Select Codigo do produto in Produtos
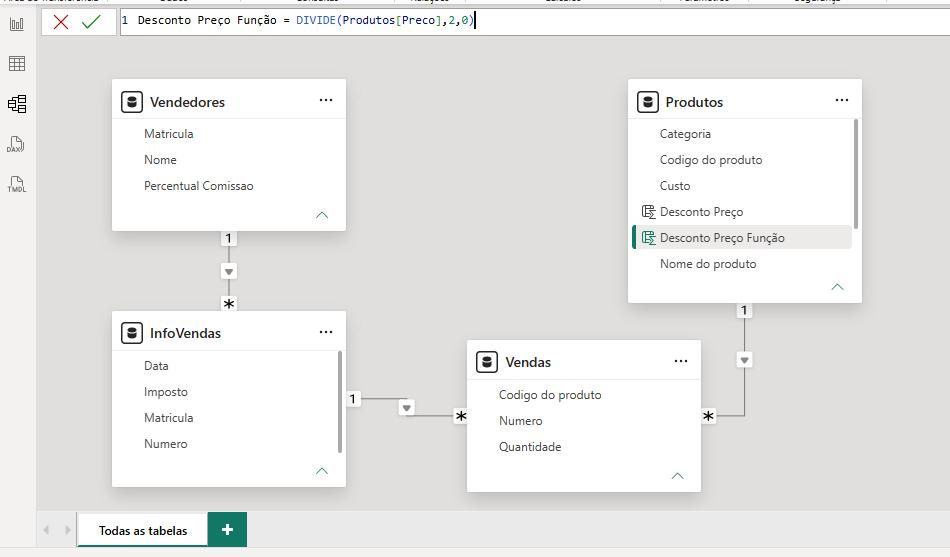This screenshot has height=557, width=950. click(711, 160)
